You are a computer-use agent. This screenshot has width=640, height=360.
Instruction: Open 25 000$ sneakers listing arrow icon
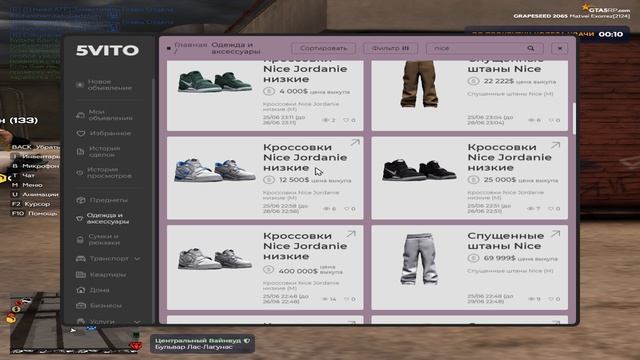(555, 145)
